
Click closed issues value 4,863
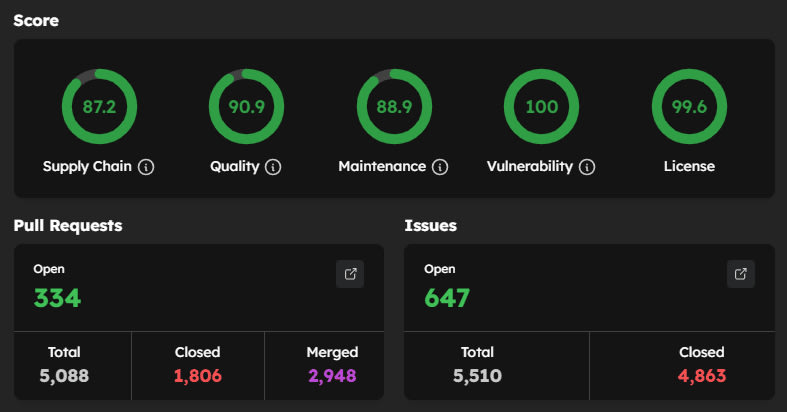[x=700, y=376]
